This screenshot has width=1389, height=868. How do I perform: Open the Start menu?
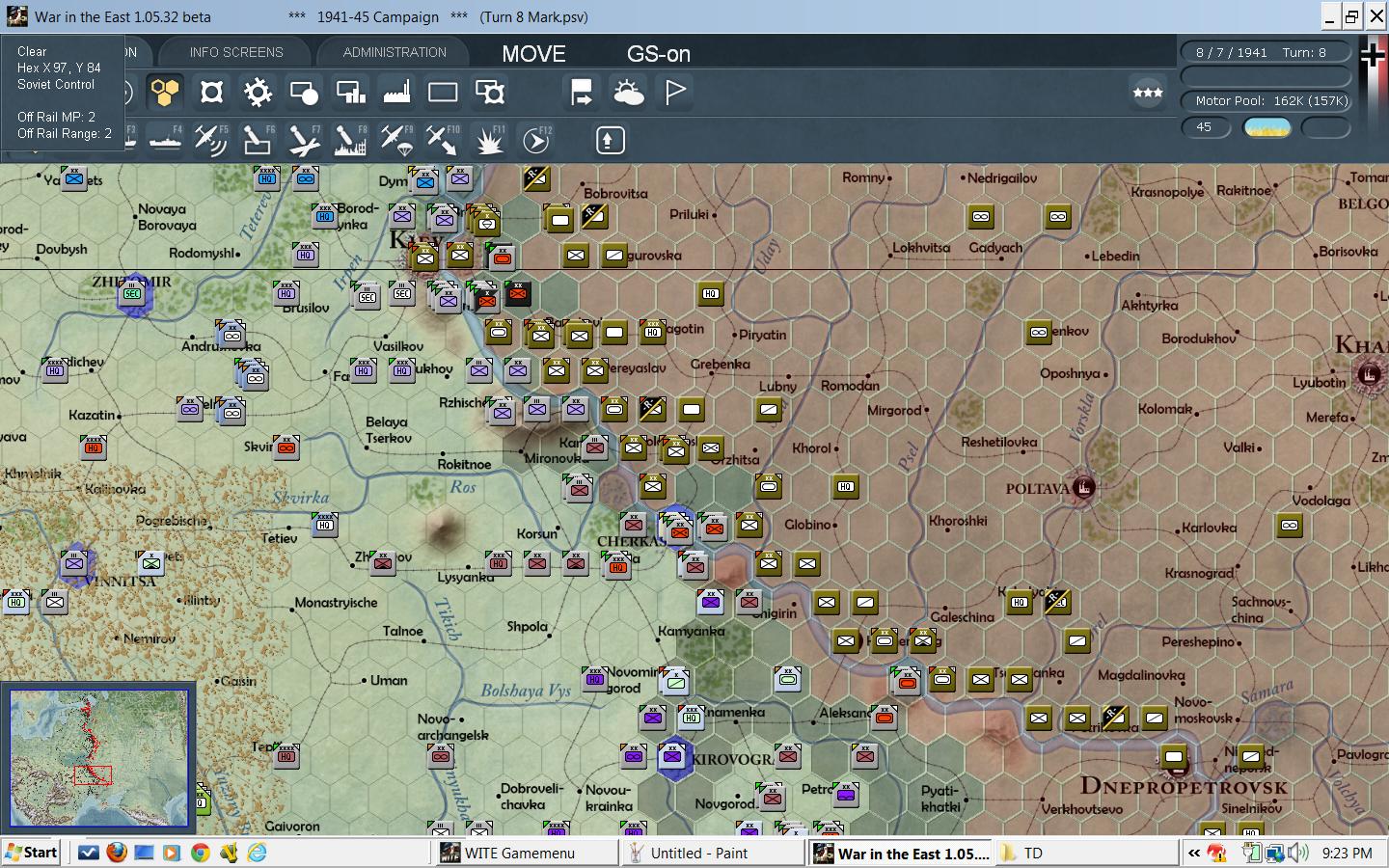(x=32, y=853)
